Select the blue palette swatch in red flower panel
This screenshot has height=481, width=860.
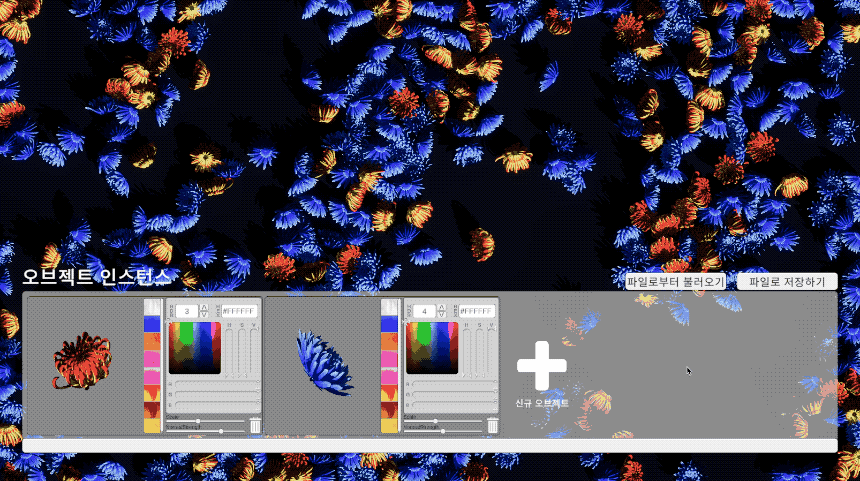pyautogui.click(x=152, y=324)
